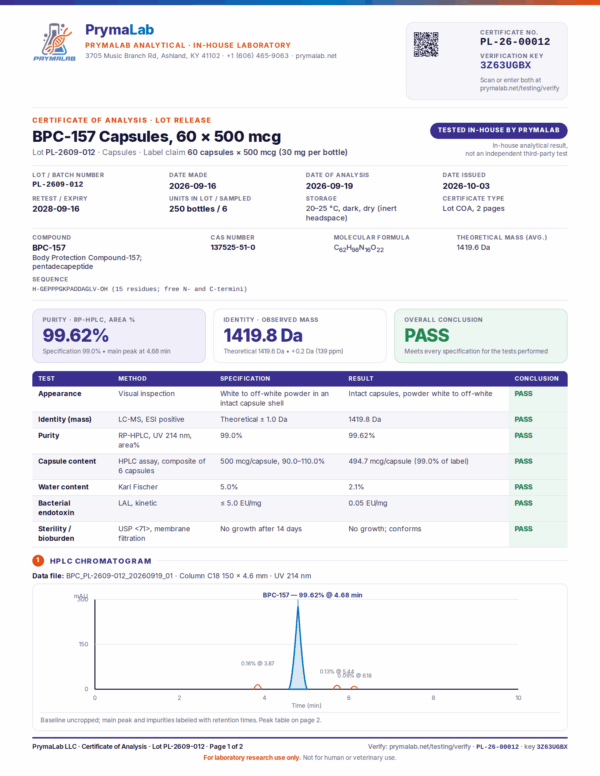Click Sterility / bioburden row label
This screenshot has width=600, height=776.
pyautogui.click(x=56, y=534)
